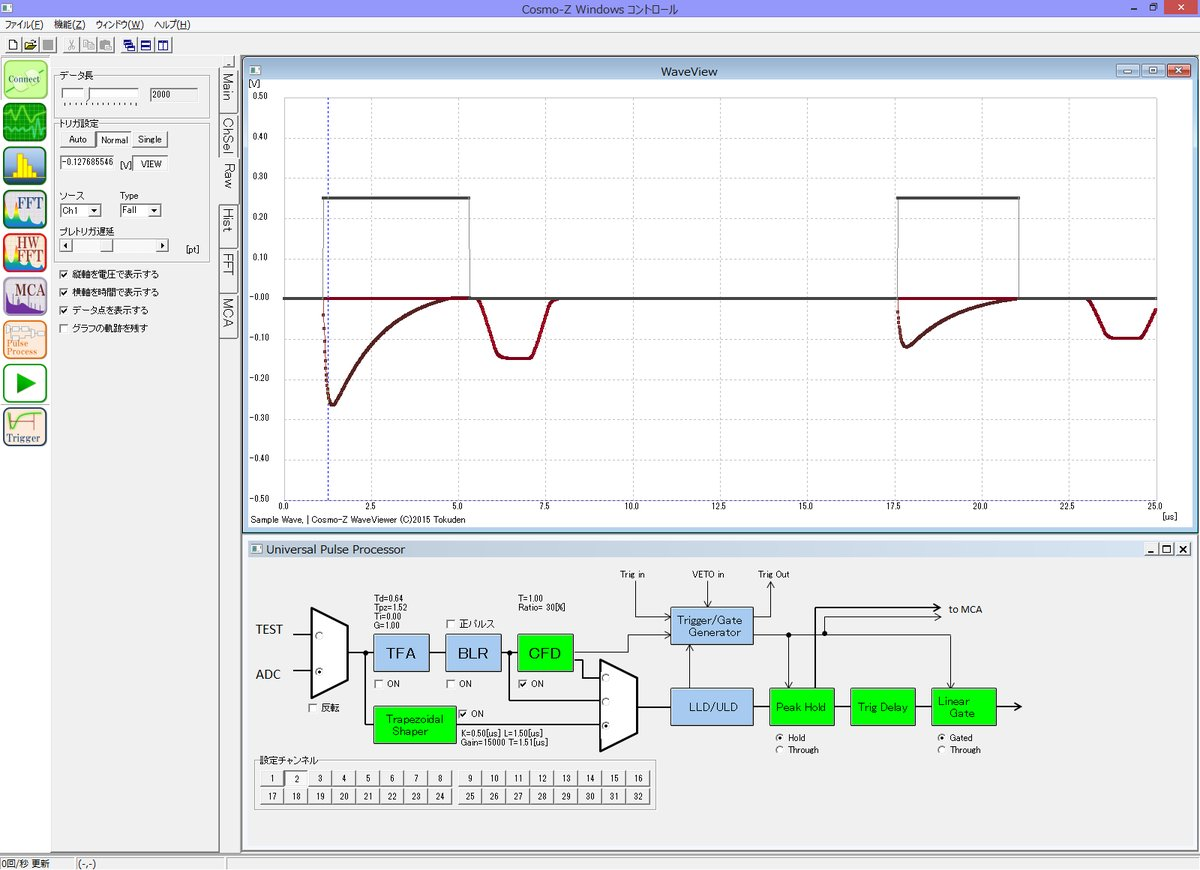This screenshot has height=870, width=1200.
Task: Switch to the Hist vertical tab
Action: [x=228, y=220]
